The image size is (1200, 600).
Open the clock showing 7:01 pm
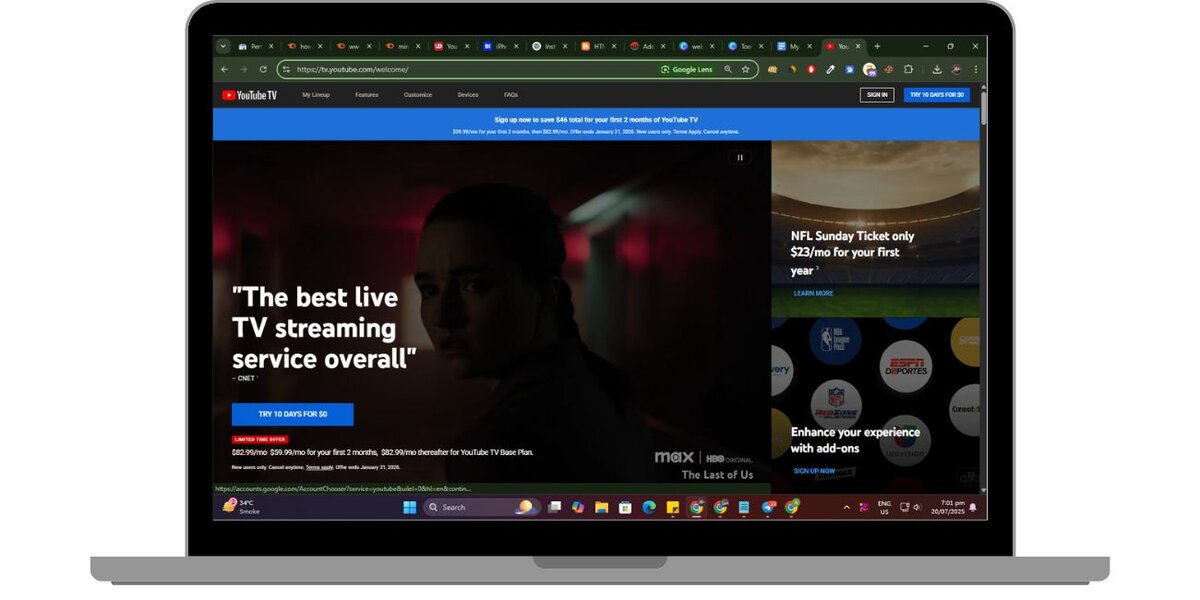[947, 507]
